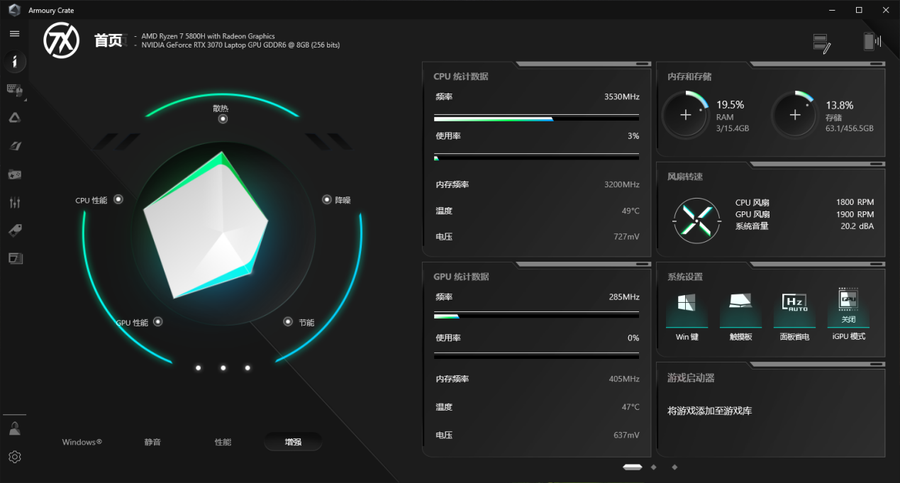Screen dimensions: 900x483
Task: Open the GameVisual icon in sidebar
Action: click(x=15, y=146)
